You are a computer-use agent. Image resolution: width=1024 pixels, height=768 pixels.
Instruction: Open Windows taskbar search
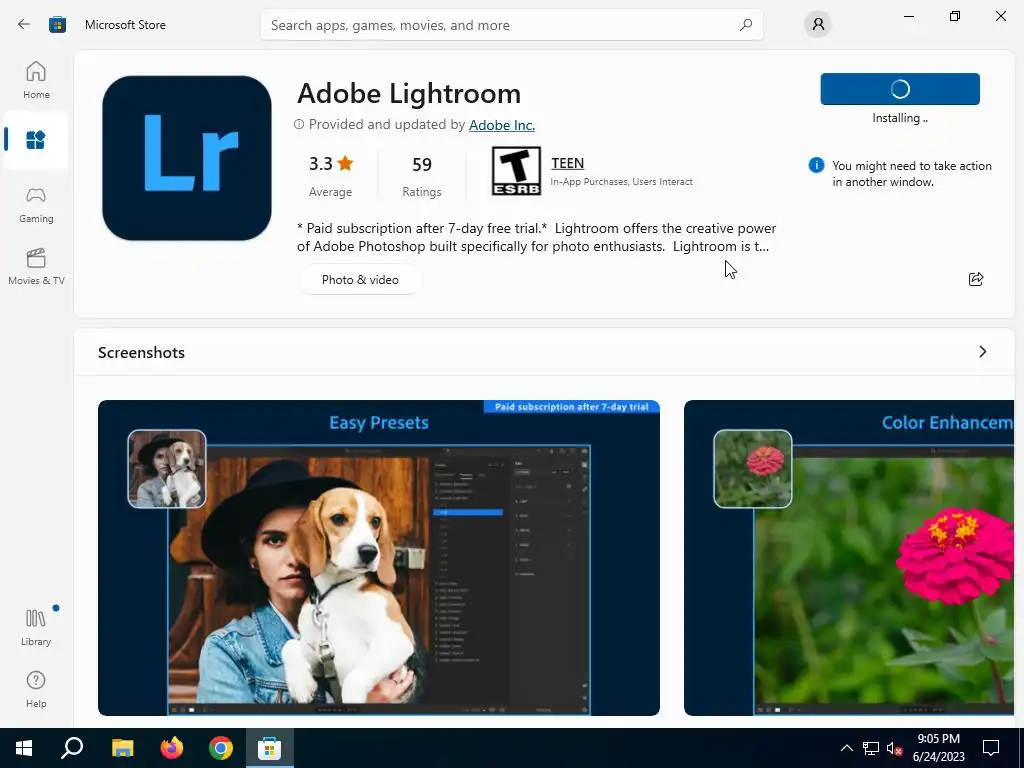(x=72, y=748)
